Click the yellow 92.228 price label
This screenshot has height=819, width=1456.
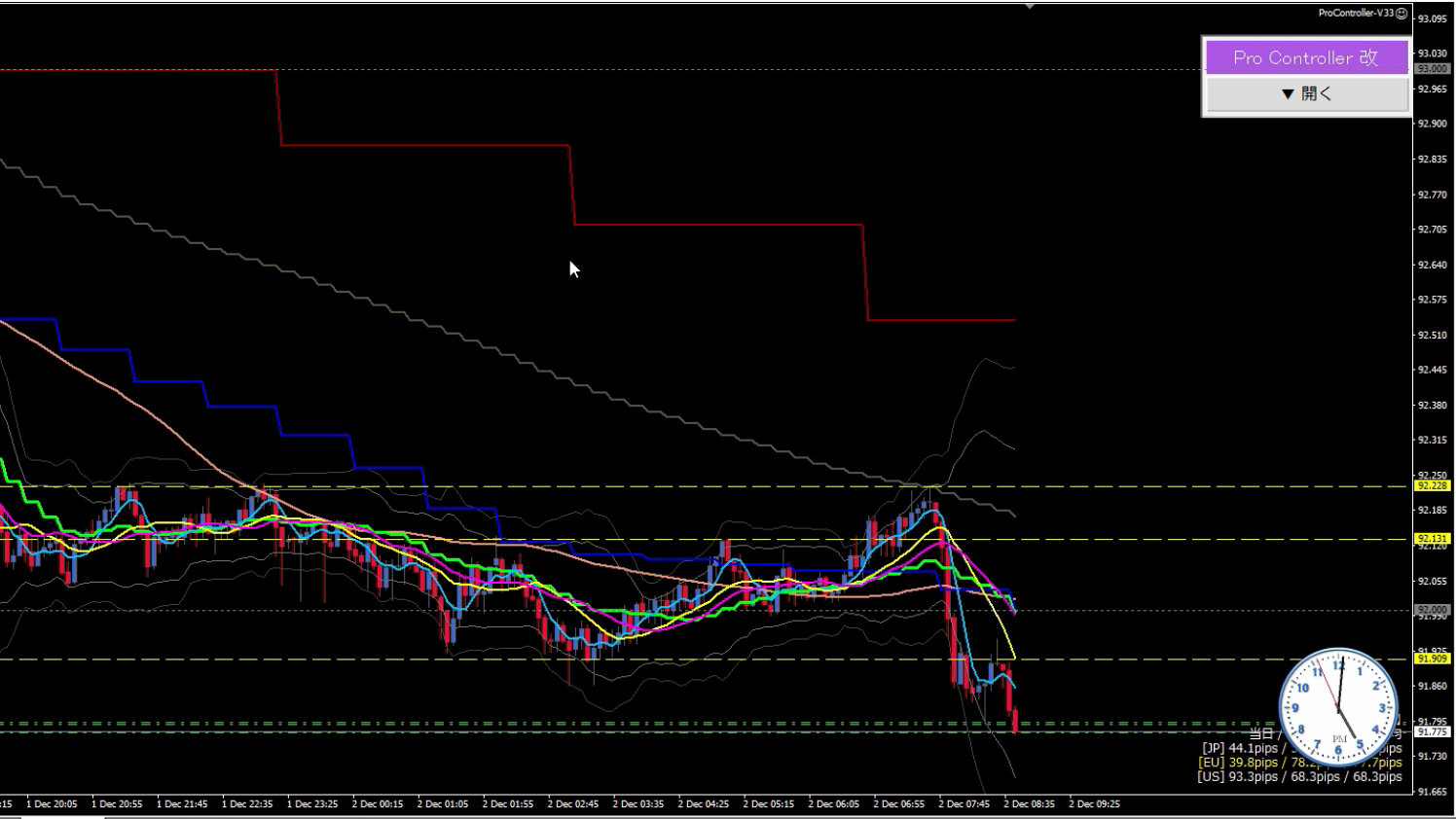pos(1433,485)
